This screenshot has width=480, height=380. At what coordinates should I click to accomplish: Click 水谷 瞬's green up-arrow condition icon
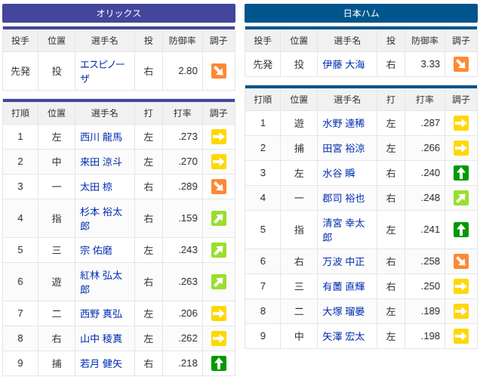(x=461, y=173)
